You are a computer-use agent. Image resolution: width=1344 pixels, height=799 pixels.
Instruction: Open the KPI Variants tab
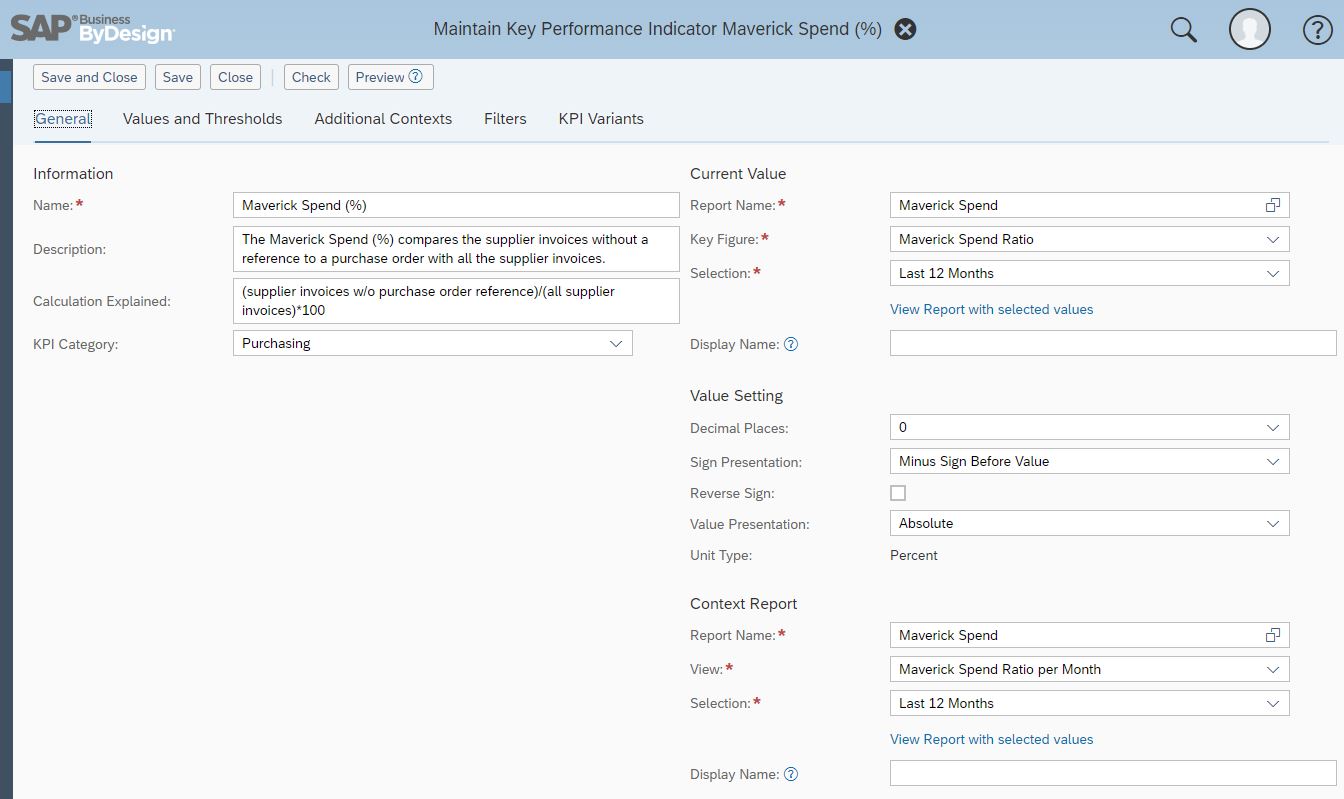pyautogui.click(x=600, y=118)
